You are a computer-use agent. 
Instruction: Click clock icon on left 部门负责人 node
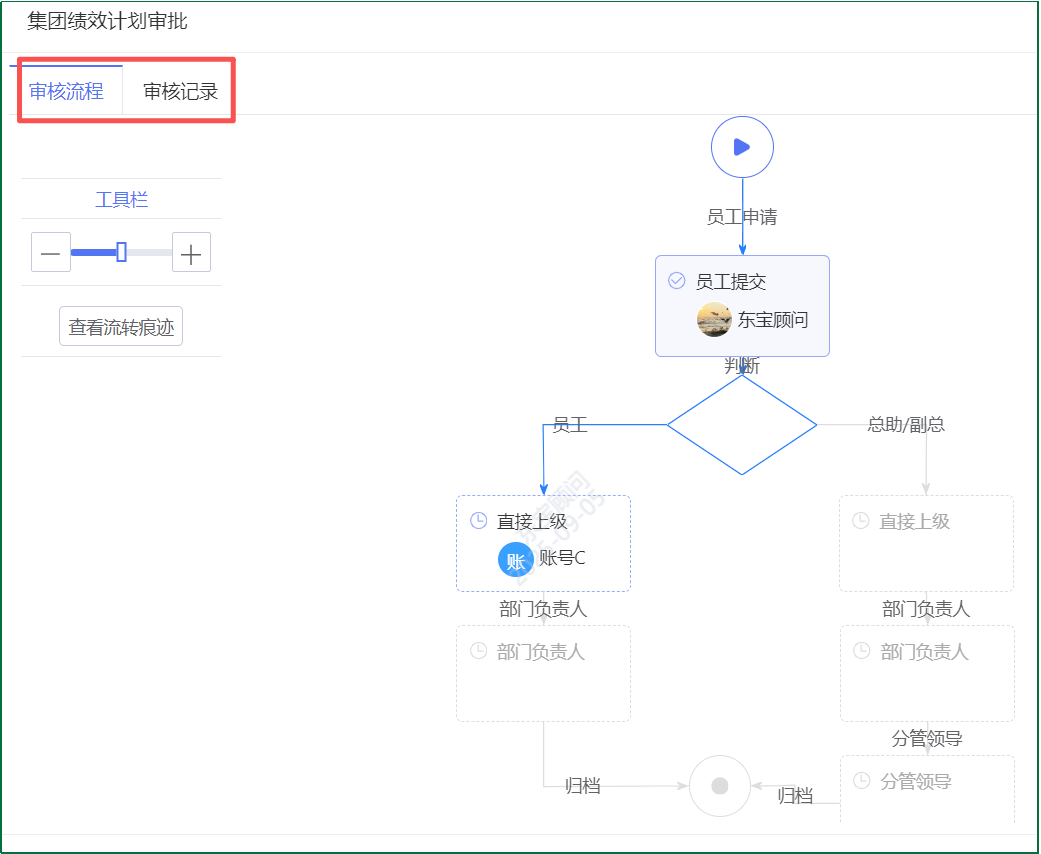pyautogui.click(x=478, y=651)
